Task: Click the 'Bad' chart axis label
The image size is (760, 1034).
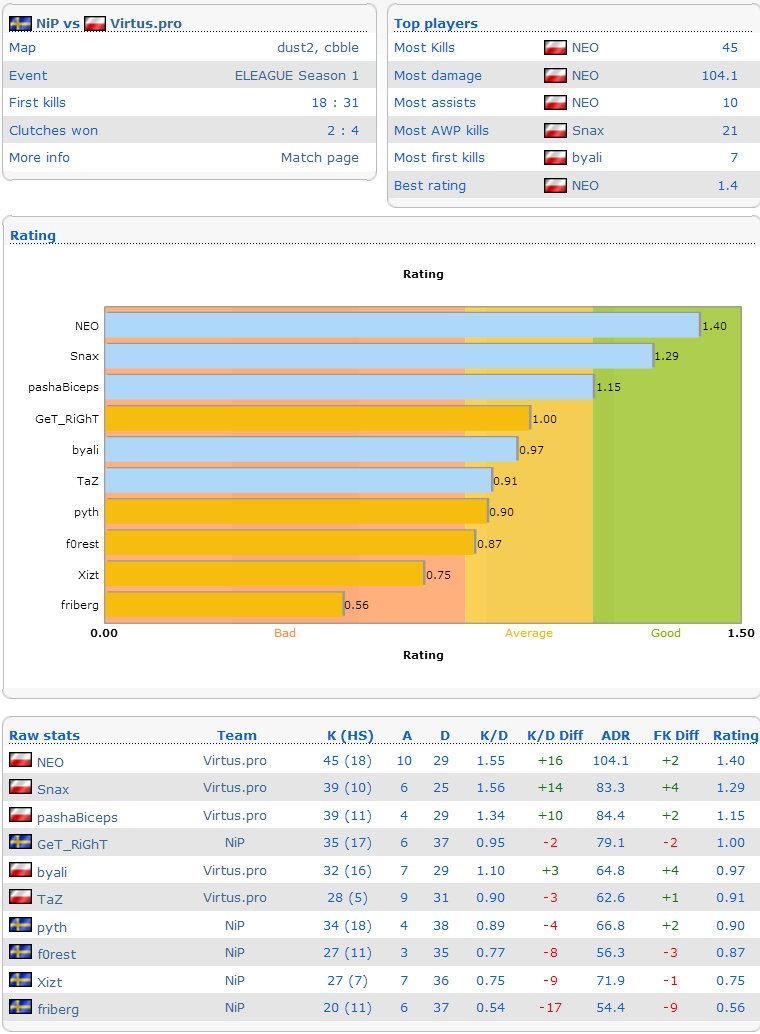Action: (x=285, y=633)
